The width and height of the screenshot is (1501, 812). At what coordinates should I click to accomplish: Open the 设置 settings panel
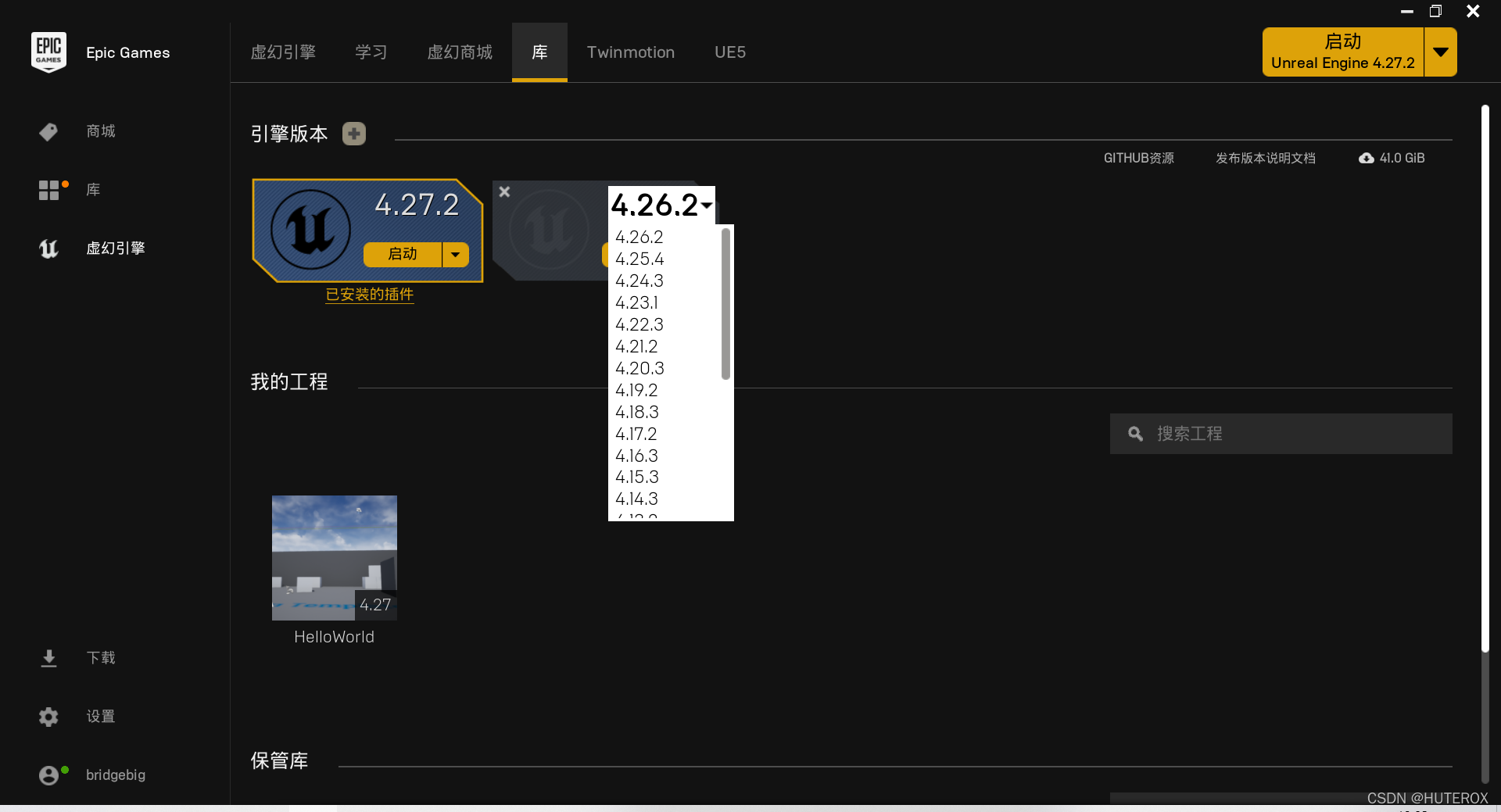[x=100, y=716]
